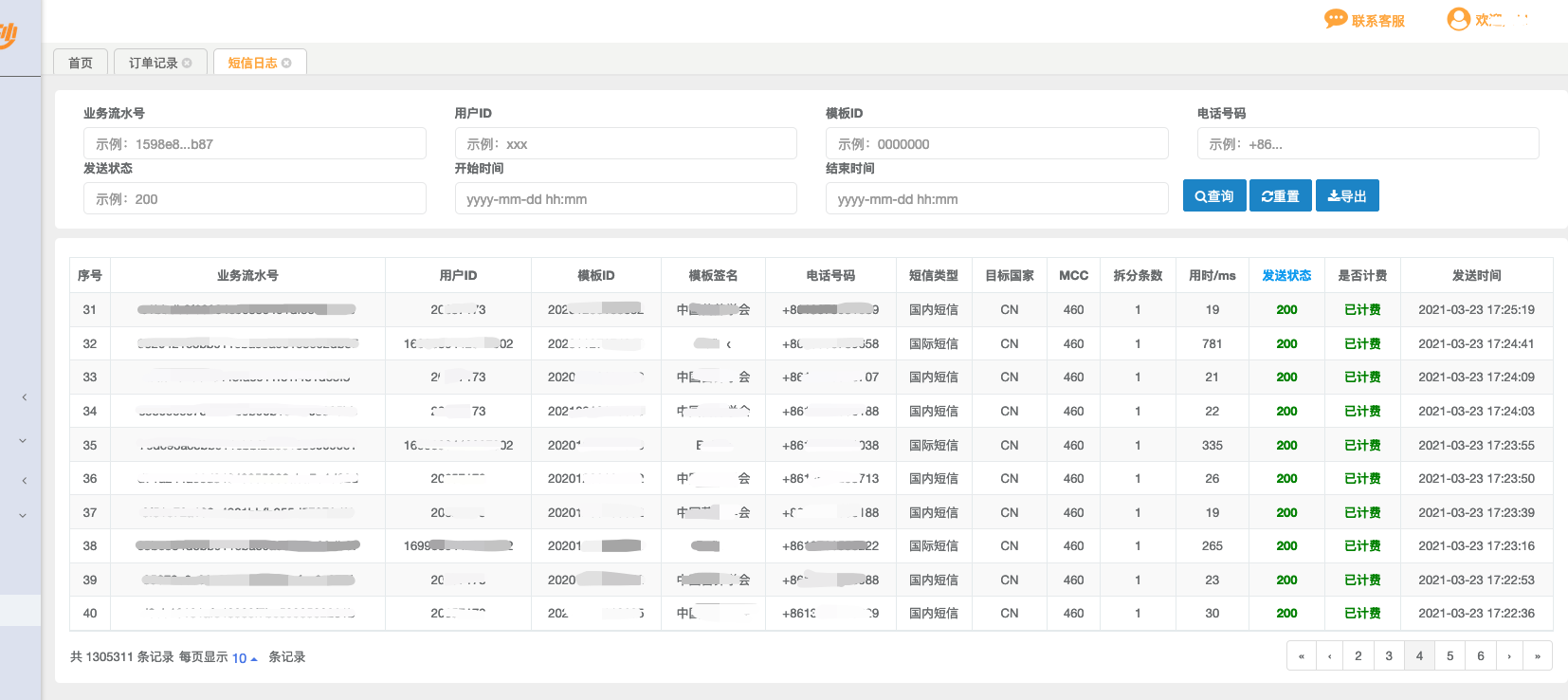This screenshot has height=700, width=1568.
Task: Click the 781 duration value in row 32
Action: pos(1212,343)
